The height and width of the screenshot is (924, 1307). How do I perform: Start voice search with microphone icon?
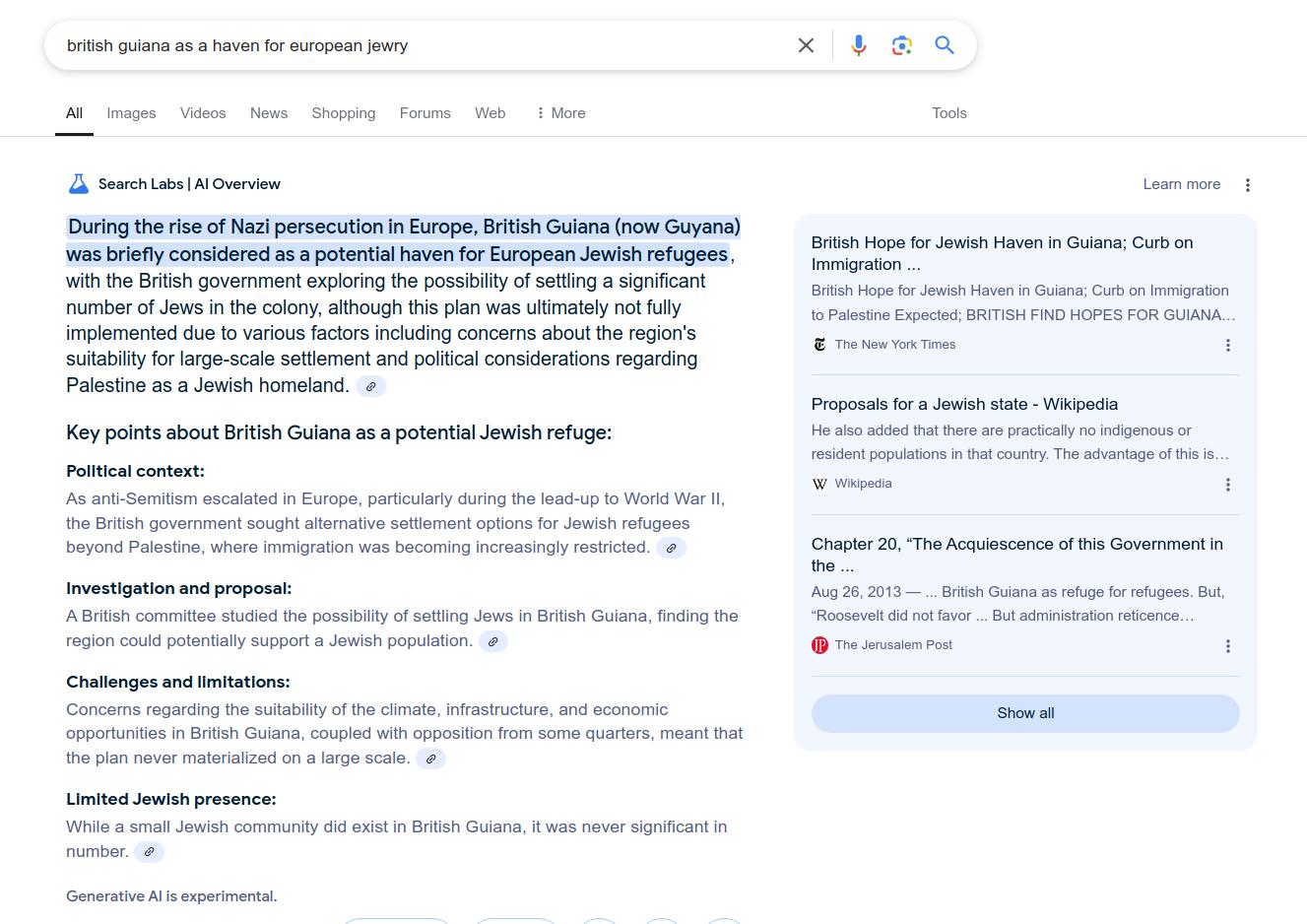(x=859, y=45)
